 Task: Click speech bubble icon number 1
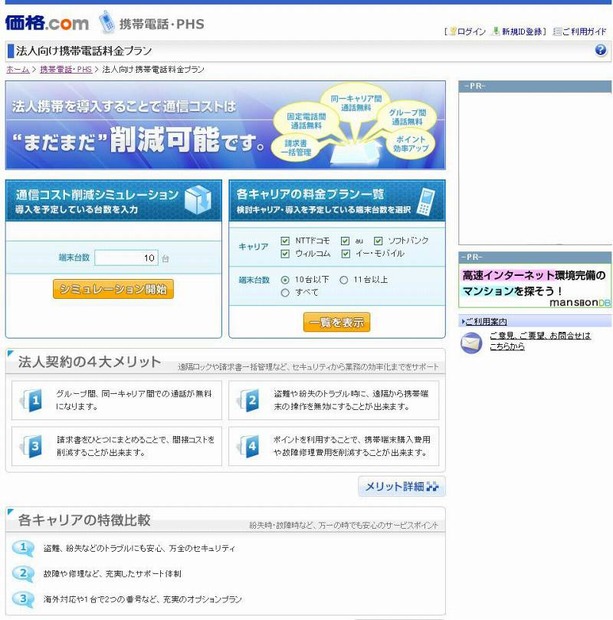(x=23, y=548)
